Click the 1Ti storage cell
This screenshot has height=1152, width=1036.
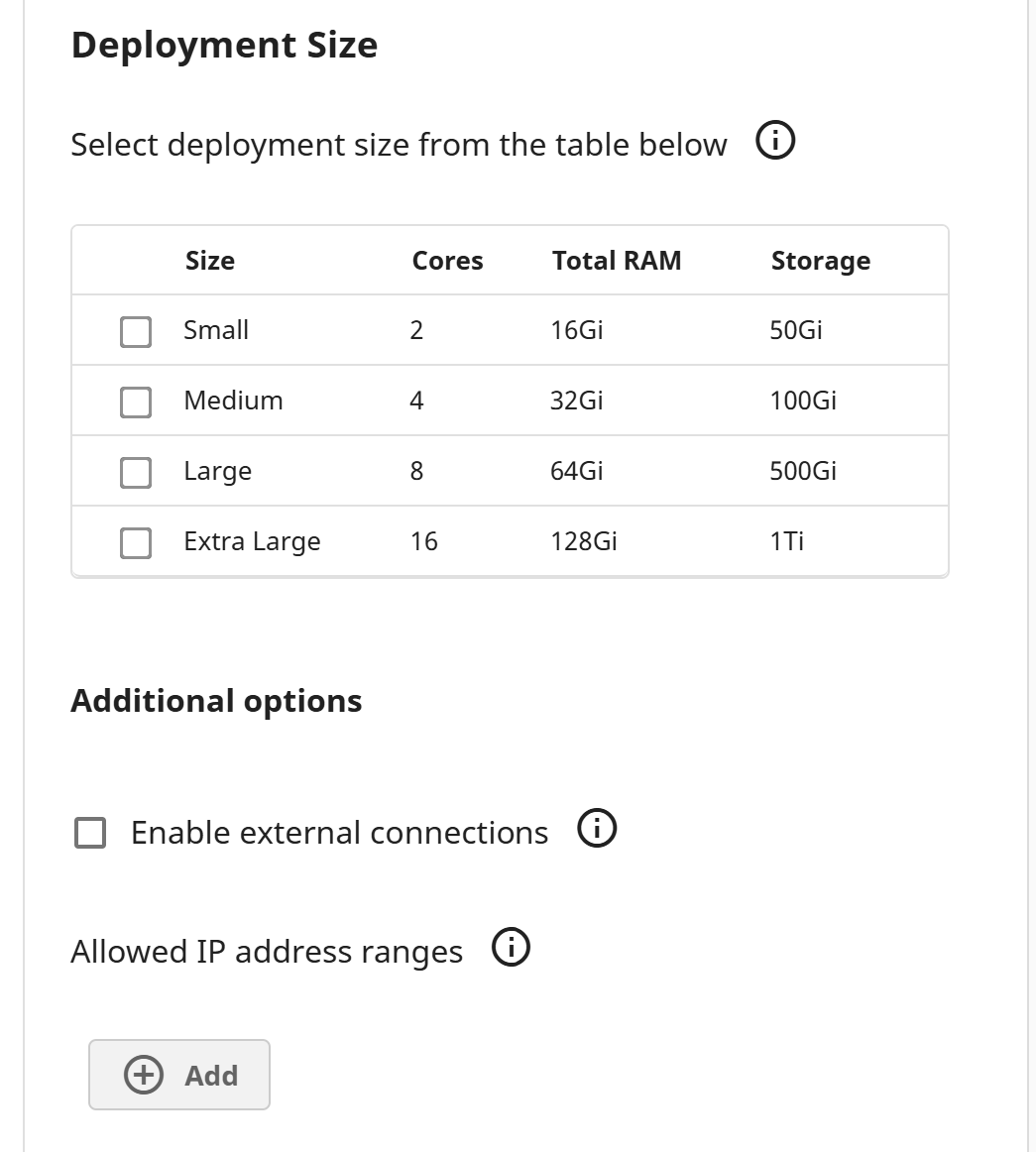(x=786, y=541)
